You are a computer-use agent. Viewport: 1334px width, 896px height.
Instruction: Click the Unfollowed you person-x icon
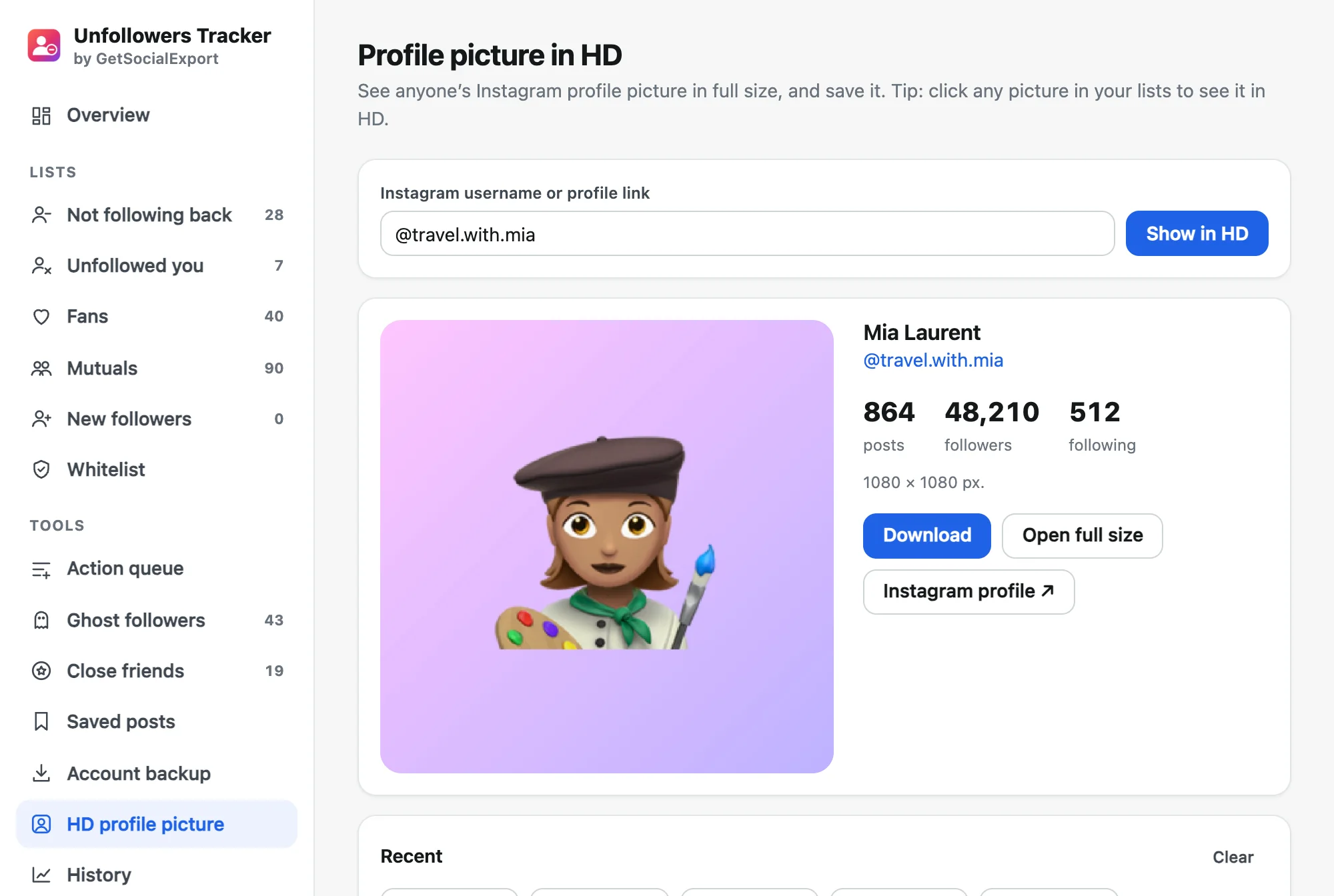(41, 265)
